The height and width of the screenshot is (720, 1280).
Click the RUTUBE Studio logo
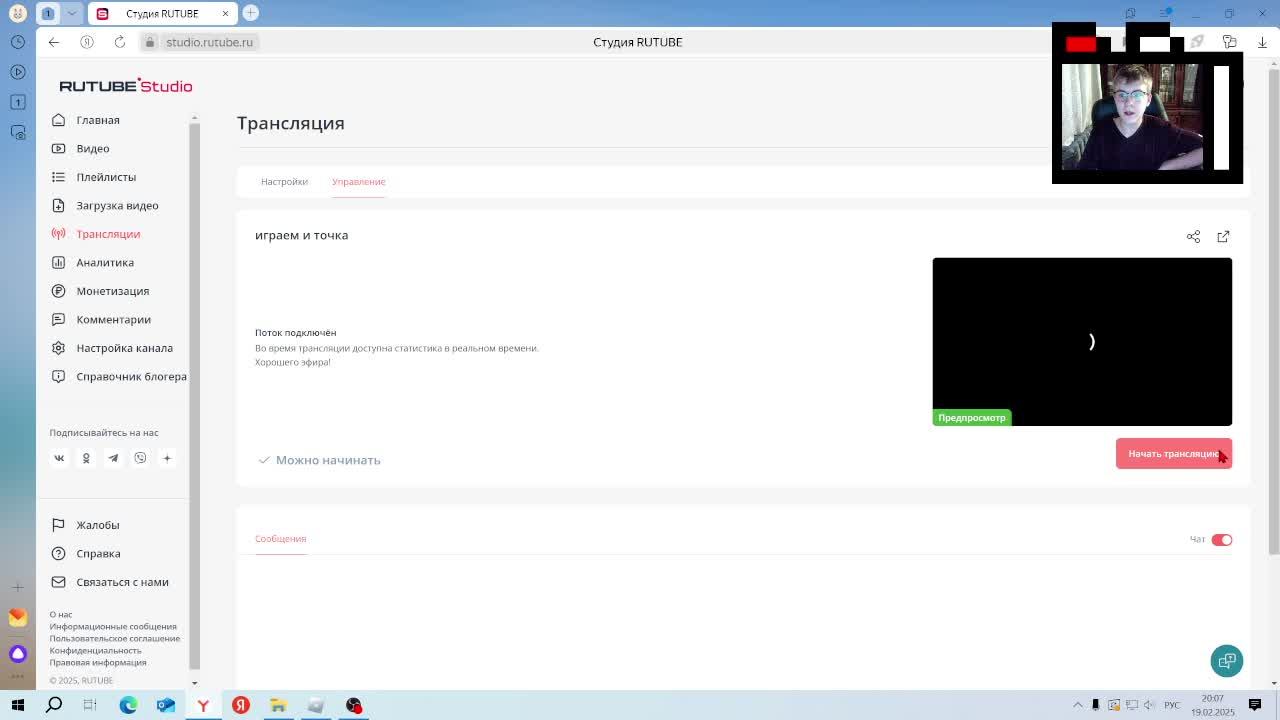pos(125,86)
